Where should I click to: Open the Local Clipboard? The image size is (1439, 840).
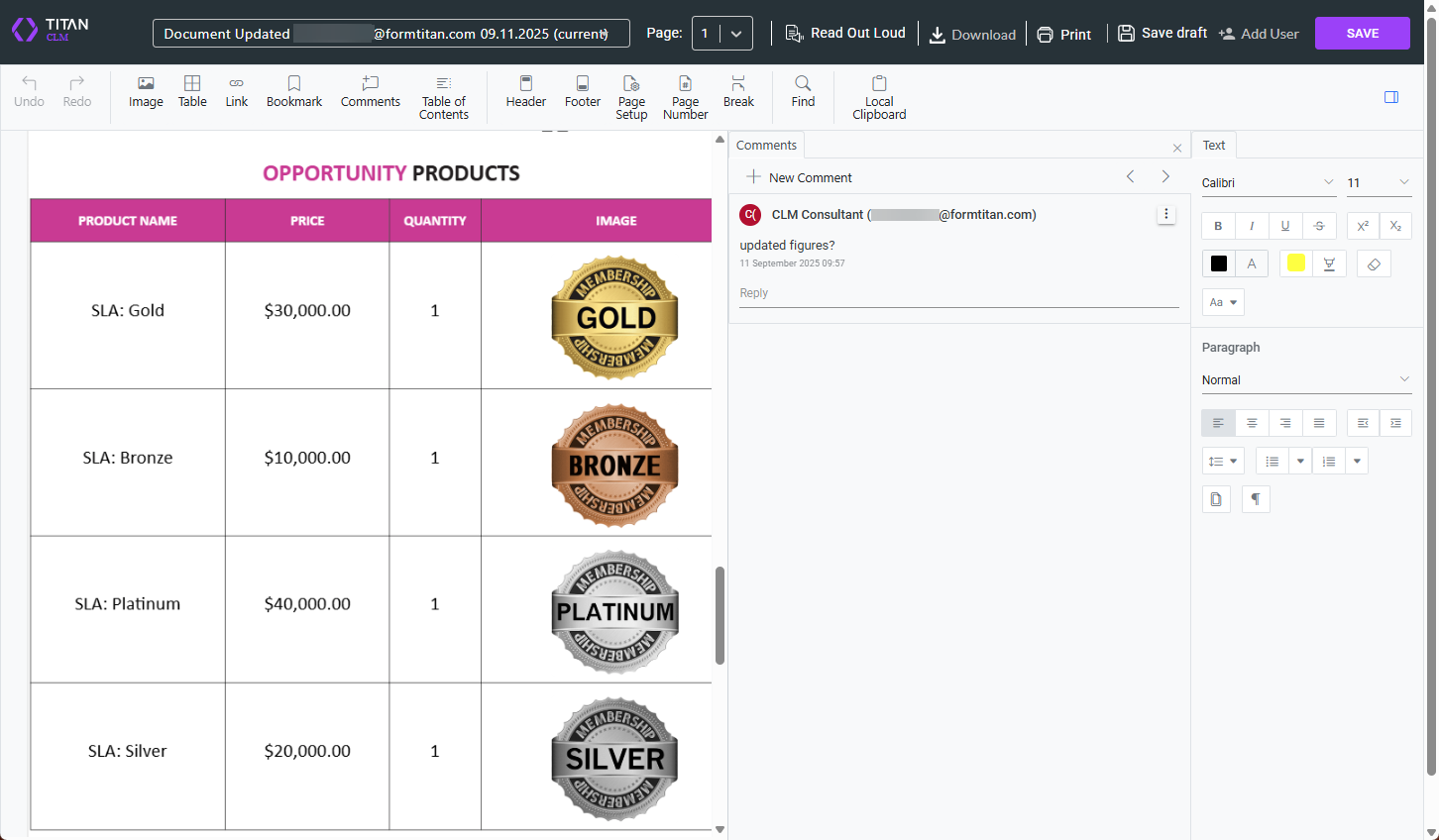(878, 97)
